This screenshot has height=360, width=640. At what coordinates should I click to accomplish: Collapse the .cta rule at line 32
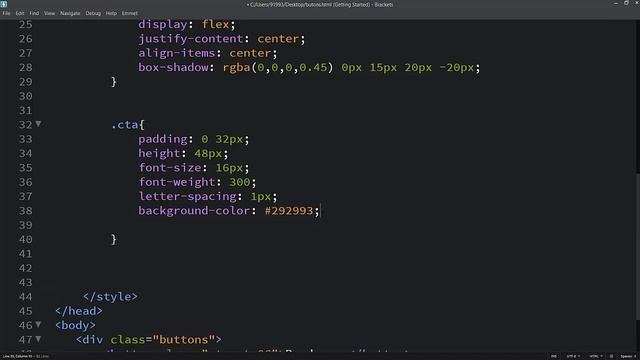(x=38, y=123)
